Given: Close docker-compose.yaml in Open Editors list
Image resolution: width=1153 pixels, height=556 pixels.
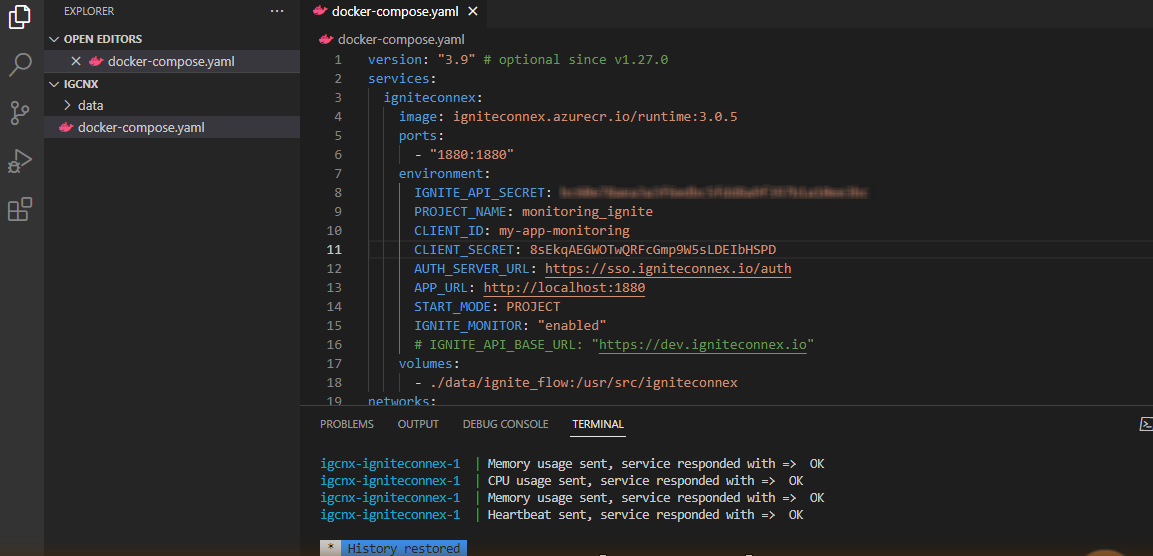Looking at the screenshot, I should point(76,61).
